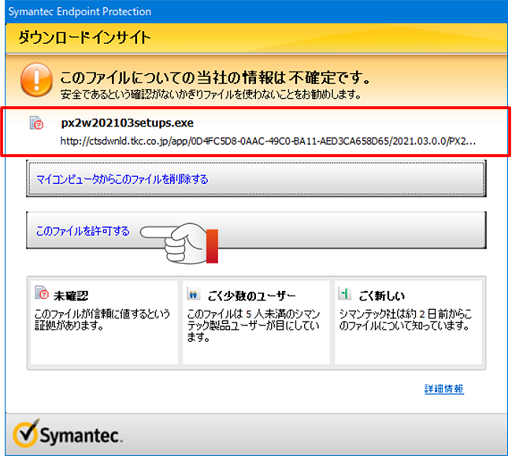The image size is (512, 456).
Task: Click the ダウンロードインサイト heading
Action: 85,37
